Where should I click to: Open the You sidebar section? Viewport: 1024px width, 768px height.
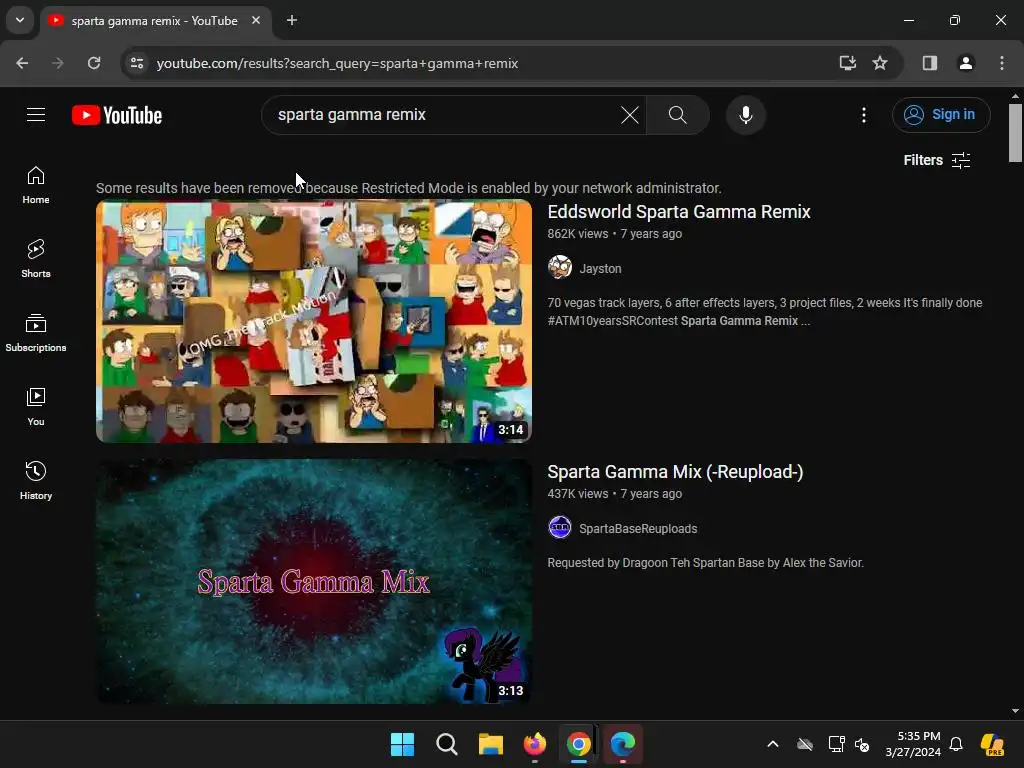[36, 406]
